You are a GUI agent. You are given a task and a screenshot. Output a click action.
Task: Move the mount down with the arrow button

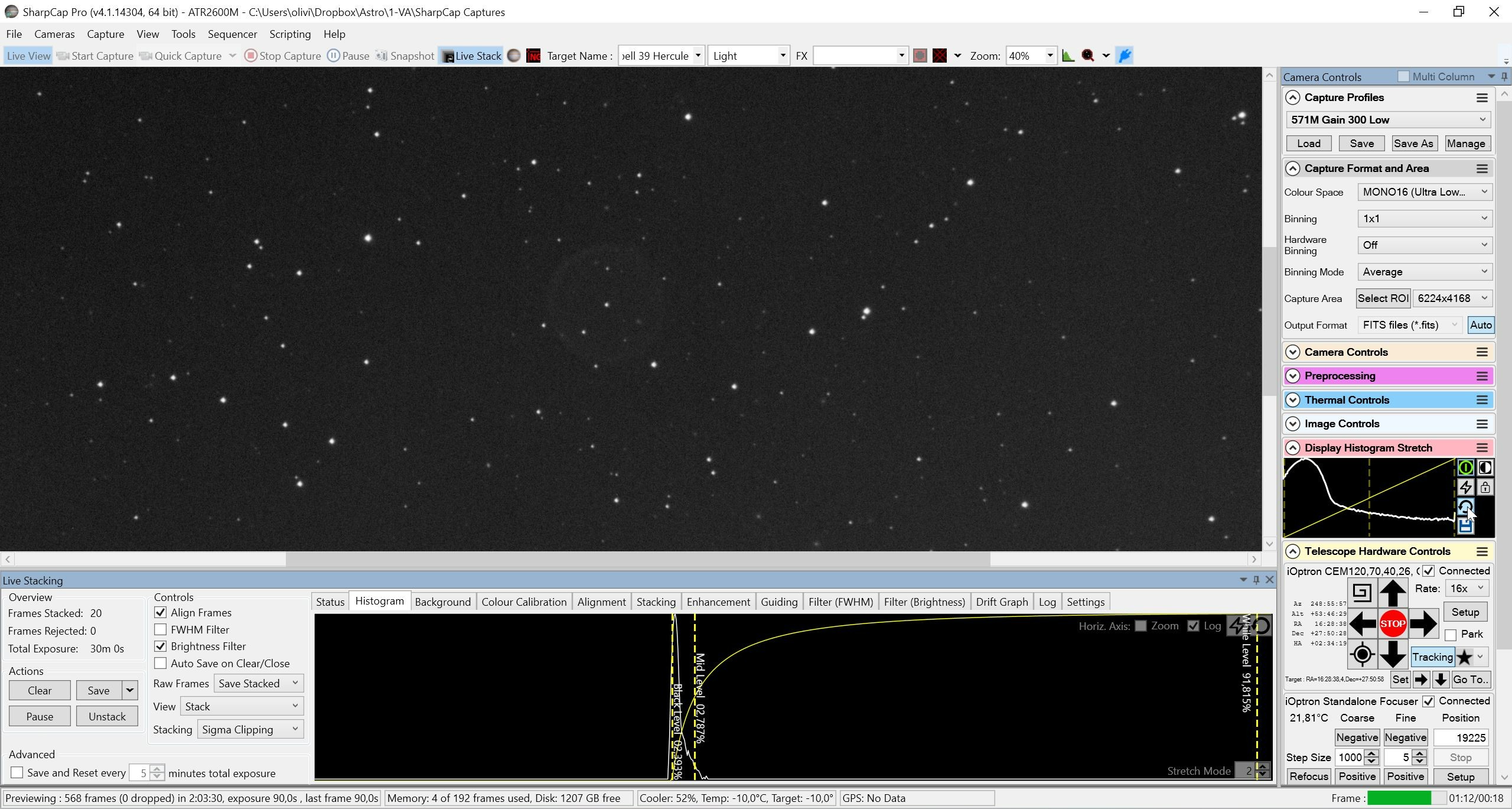pos(1393,654)
